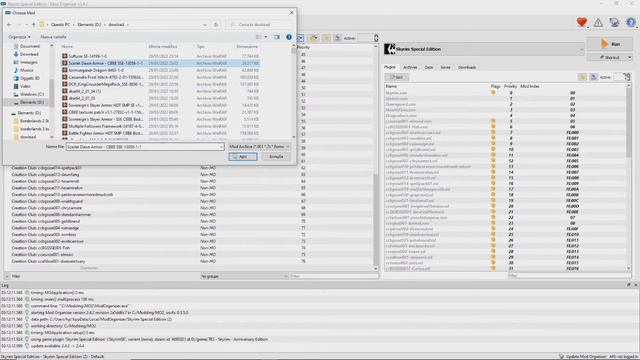Viewport: 640px width, 360px height.
Task: Sort files by Dimensione column
Action: (x=247, y=47)
